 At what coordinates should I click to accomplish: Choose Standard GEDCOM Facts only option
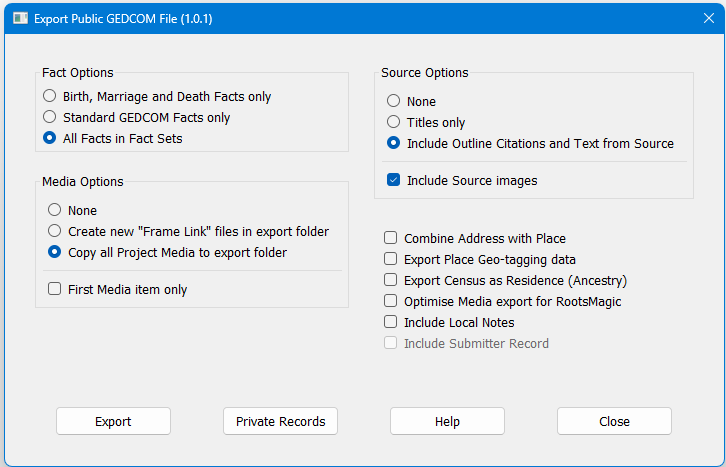[x=50, y=118]
